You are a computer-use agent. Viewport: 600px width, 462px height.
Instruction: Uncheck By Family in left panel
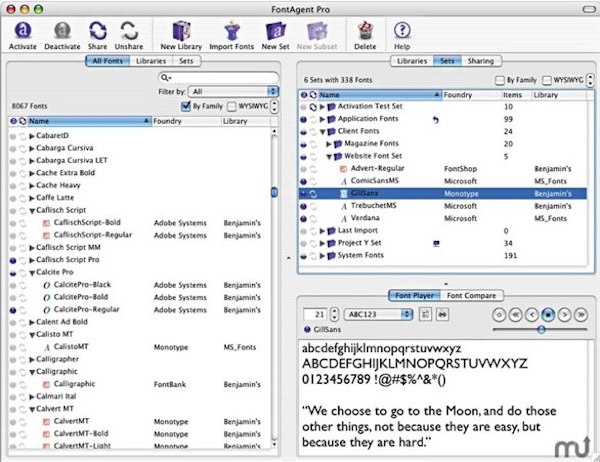tap(187, 105)
